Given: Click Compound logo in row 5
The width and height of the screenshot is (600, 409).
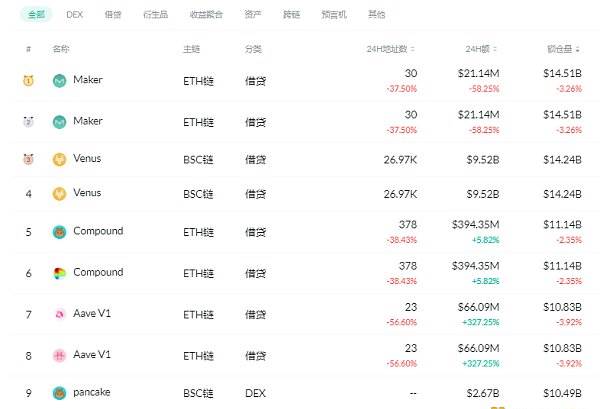Looking at the screenshot, I should [x=60, y=232].
